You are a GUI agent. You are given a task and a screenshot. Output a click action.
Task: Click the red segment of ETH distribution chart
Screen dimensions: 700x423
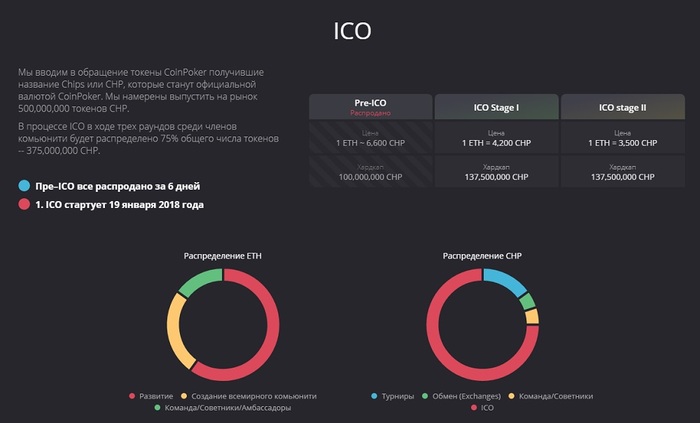272,330
